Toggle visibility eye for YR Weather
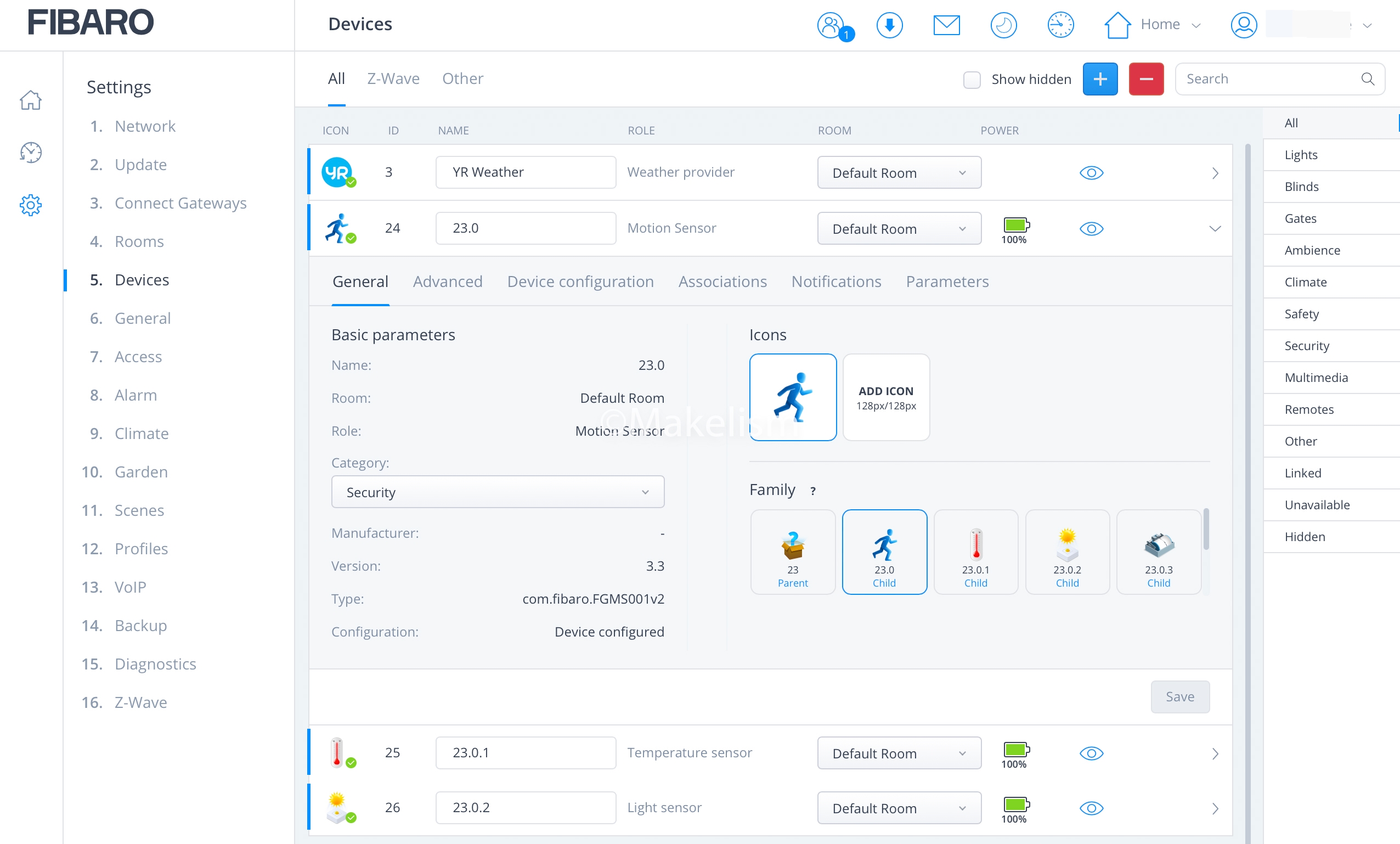Viewport: 1400px width, 844px height. pos(1091,173)
